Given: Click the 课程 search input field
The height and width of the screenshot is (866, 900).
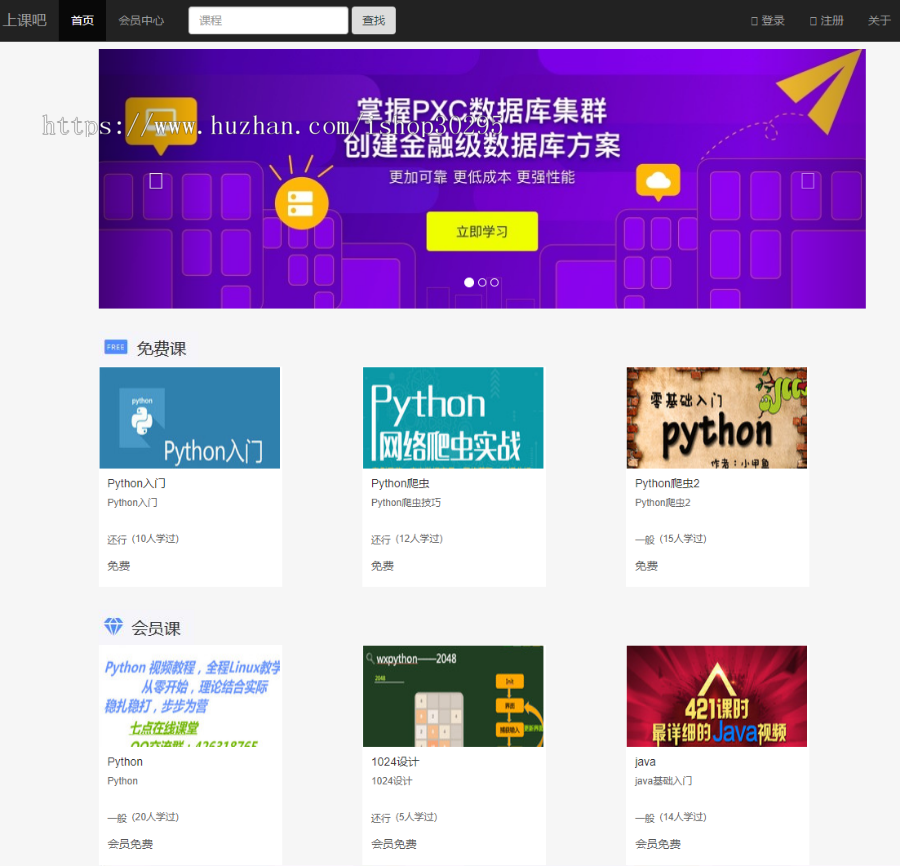Looking at the screenshot, I should [267, 19].
